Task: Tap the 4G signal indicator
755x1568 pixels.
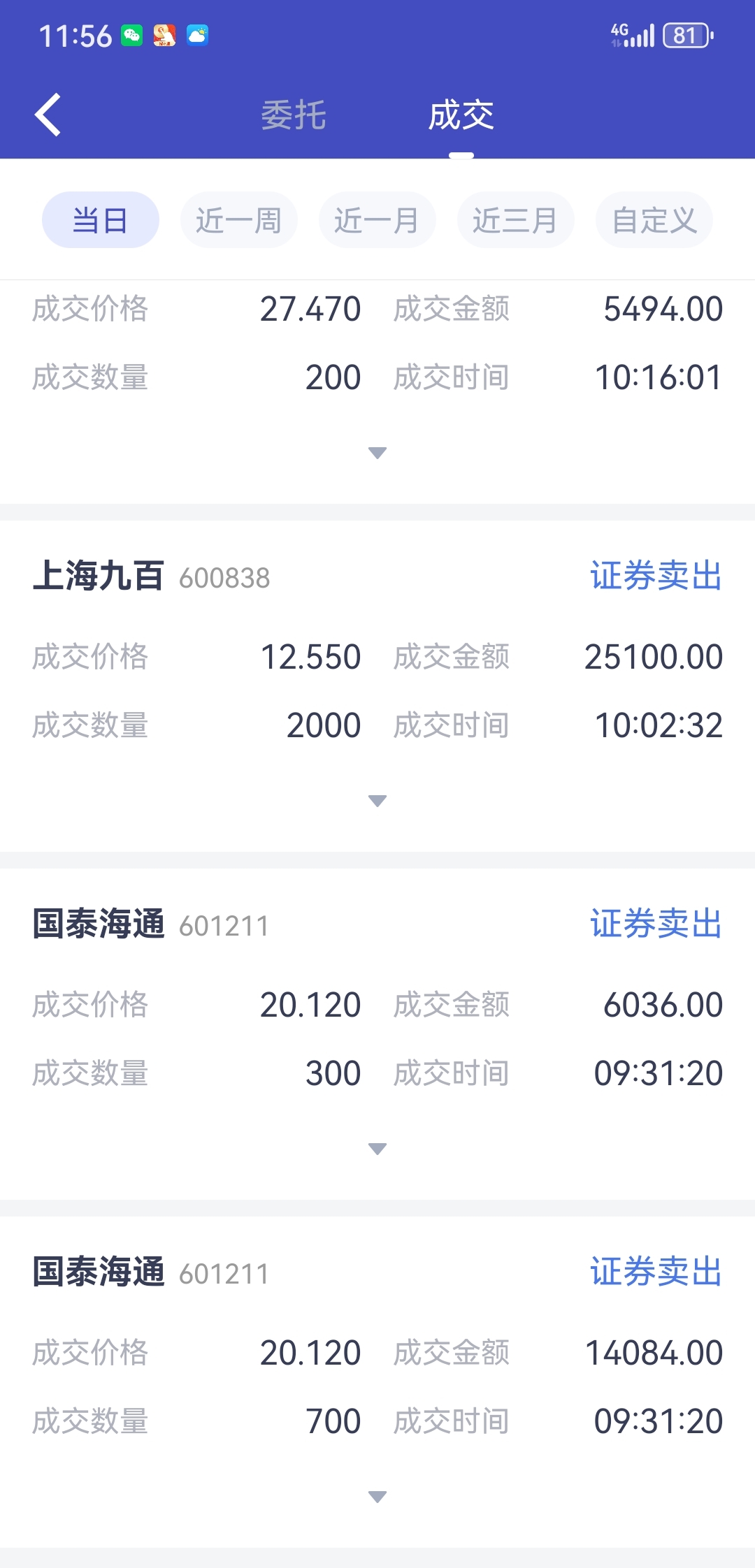Action: tap(633, 35)
